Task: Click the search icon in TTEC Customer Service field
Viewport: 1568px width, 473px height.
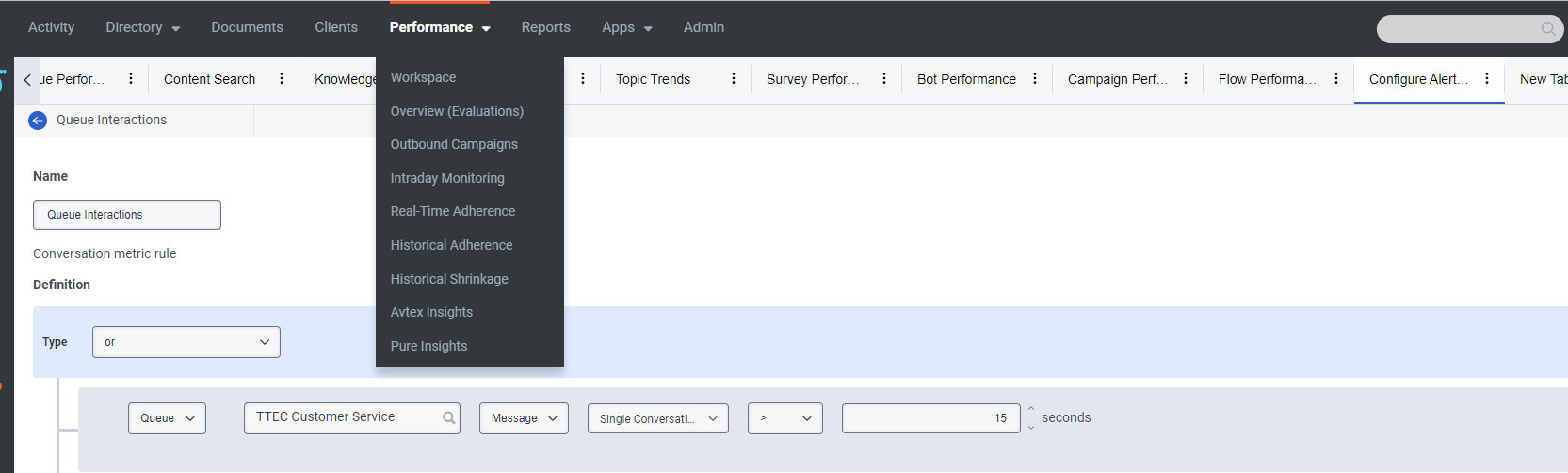Action: (449, 418)
